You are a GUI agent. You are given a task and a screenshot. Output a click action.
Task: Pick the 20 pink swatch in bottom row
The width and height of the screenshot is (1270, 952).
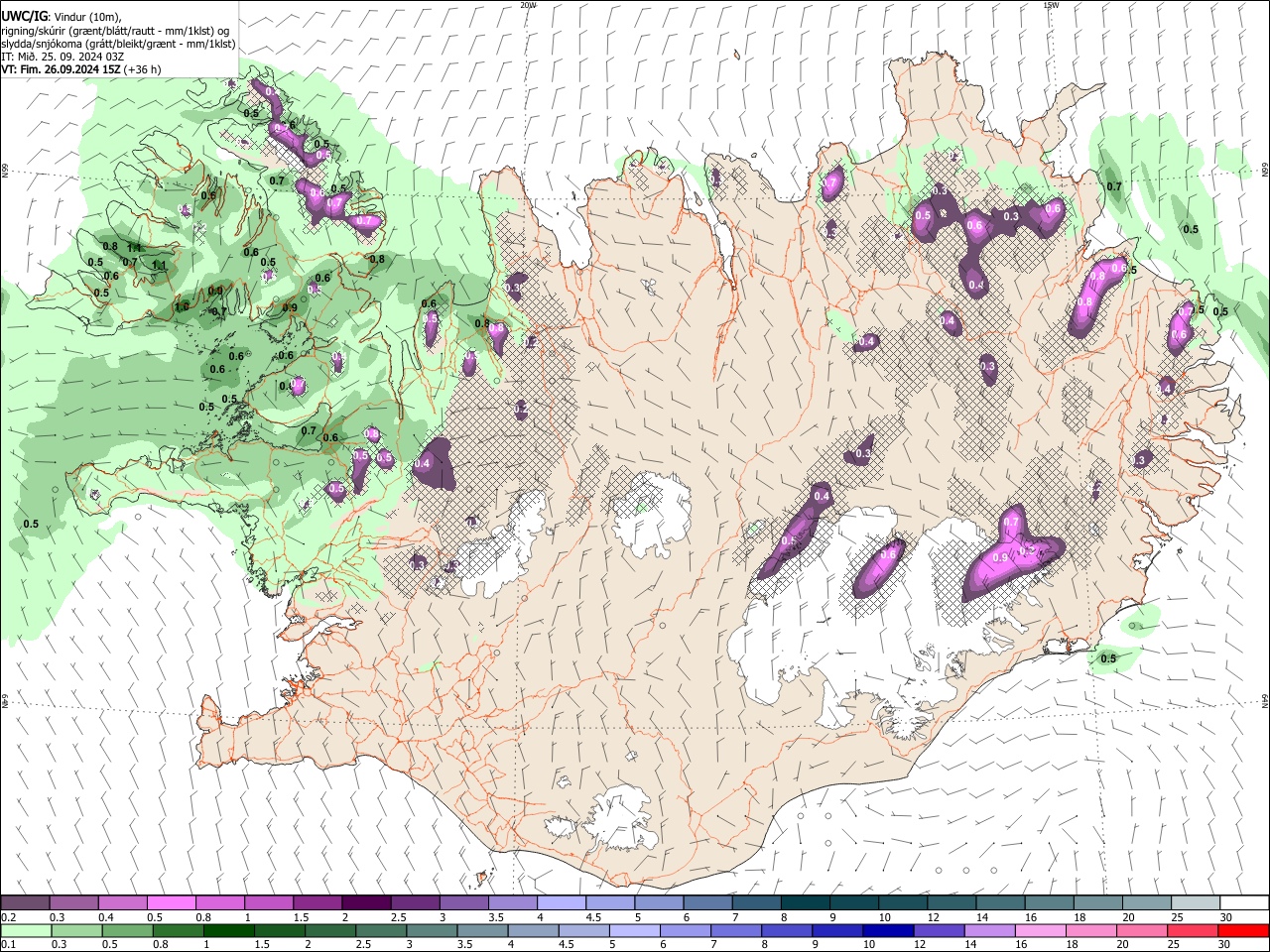[x=1142, y=931]
